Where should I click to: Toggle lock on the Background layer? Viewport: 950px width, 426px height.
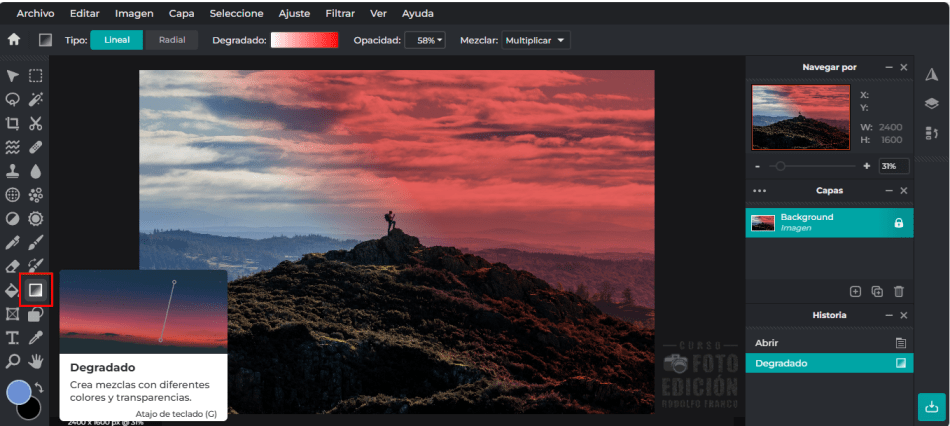coord(898,223)
